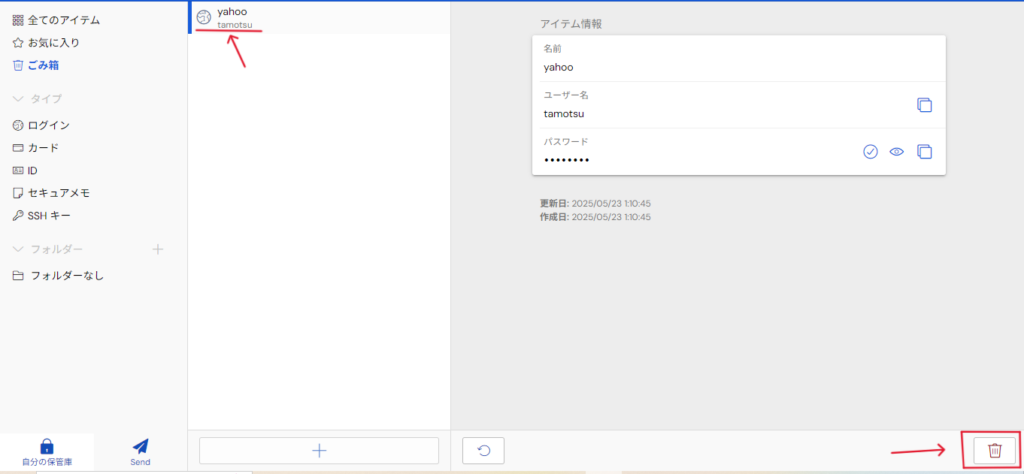Copy the ユーザー名 value

(924, 104)
